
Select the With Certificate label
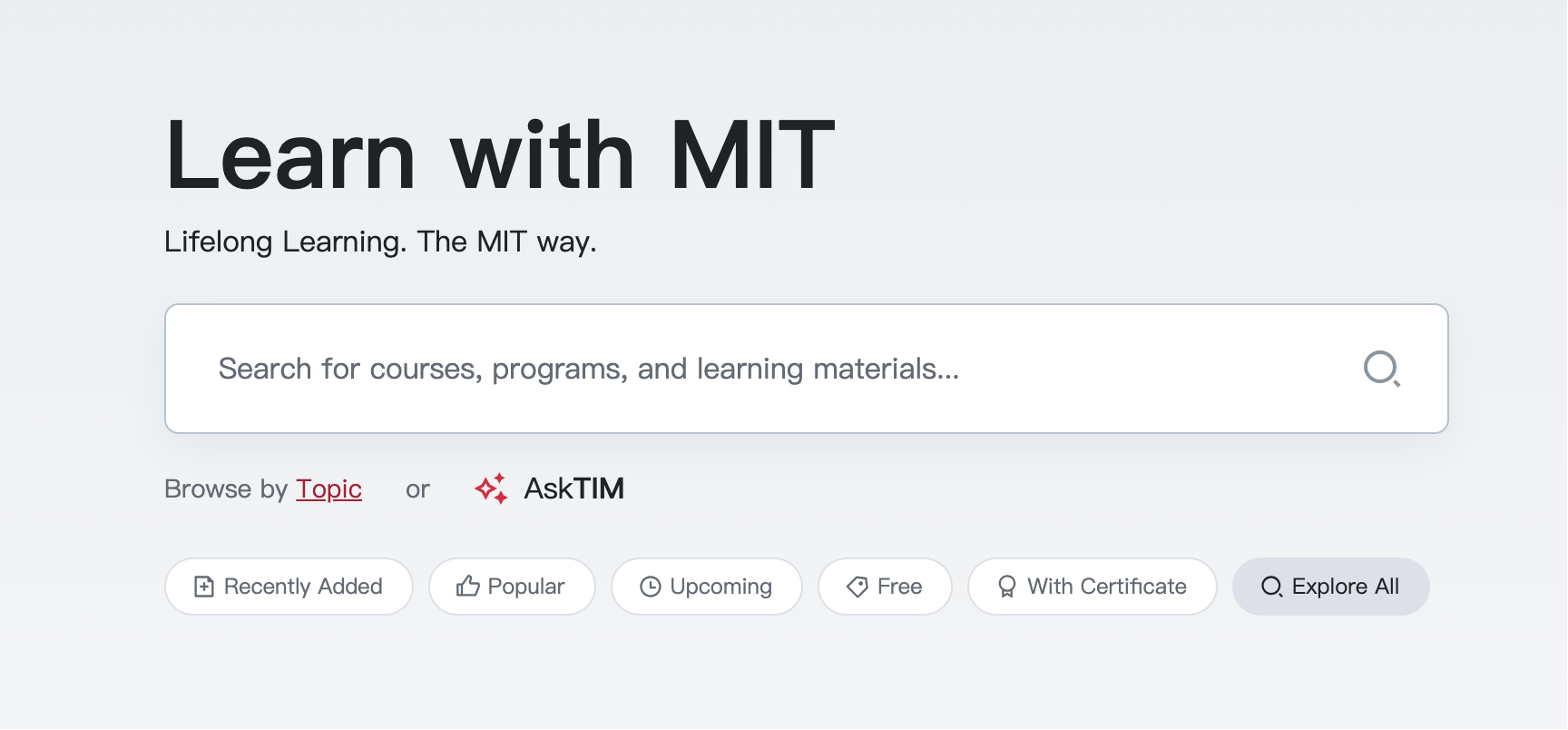click(x=1106, y=587)
